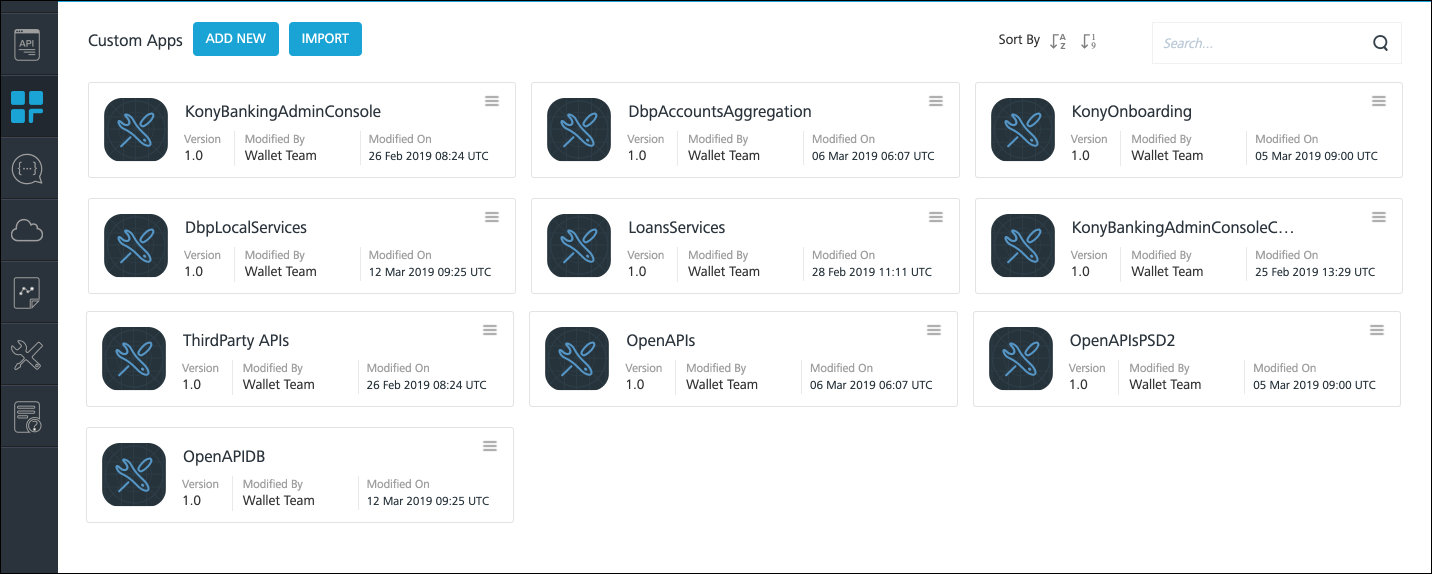
Task: Click the DbpLocalServices app icon
Action: point(136,246)
